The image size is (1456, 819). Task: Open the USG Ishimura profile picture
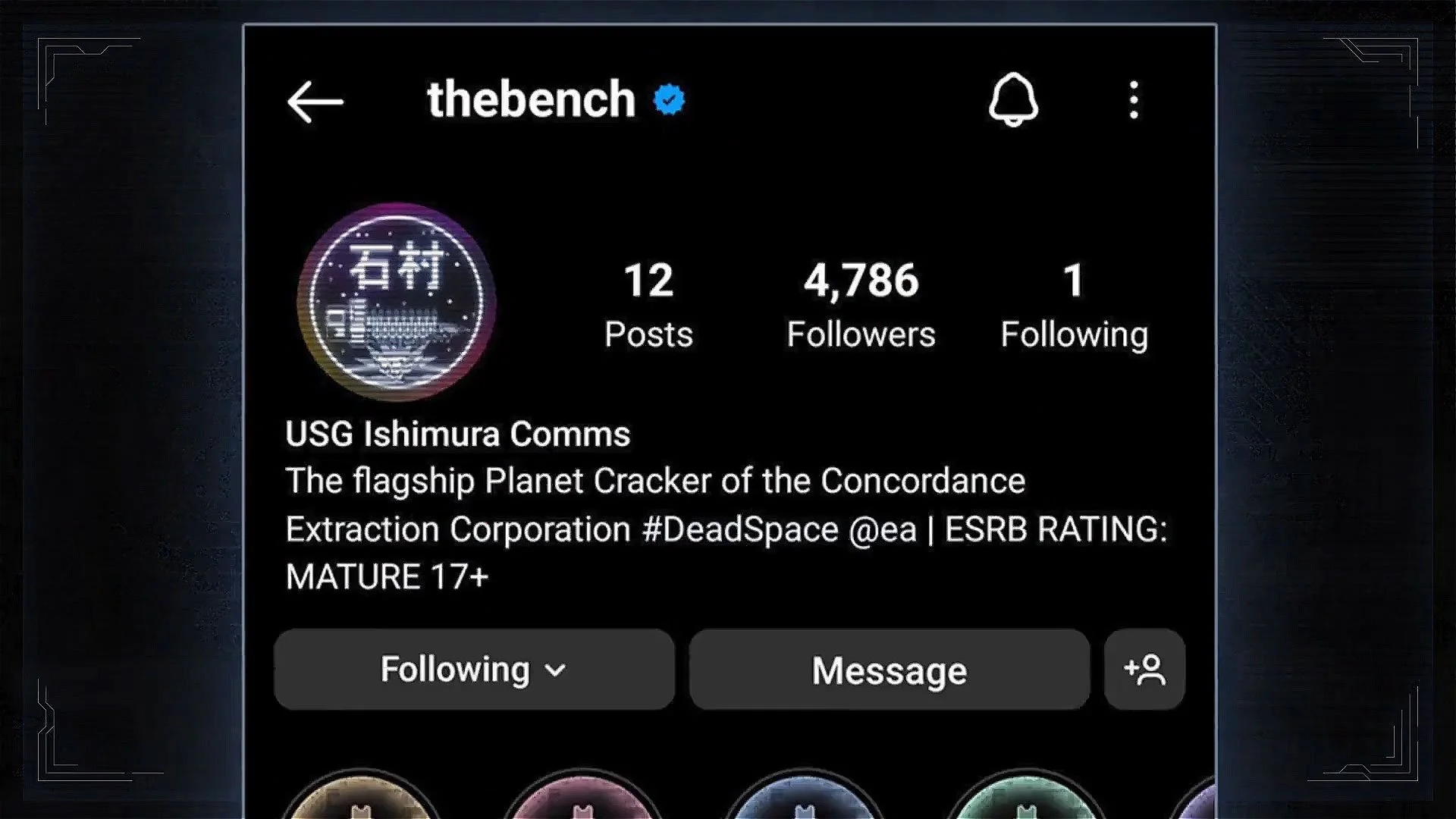397,301
